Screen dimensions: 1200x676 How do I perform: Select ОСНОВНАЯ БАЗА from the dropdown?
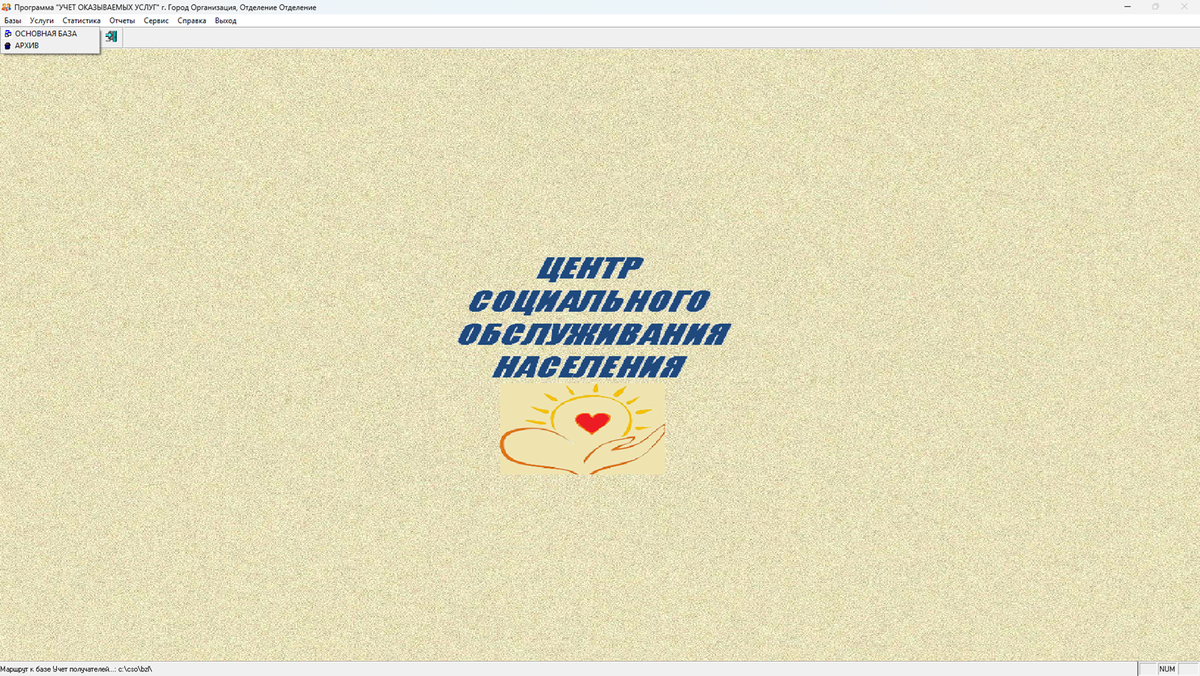click(x=50, y=34)
